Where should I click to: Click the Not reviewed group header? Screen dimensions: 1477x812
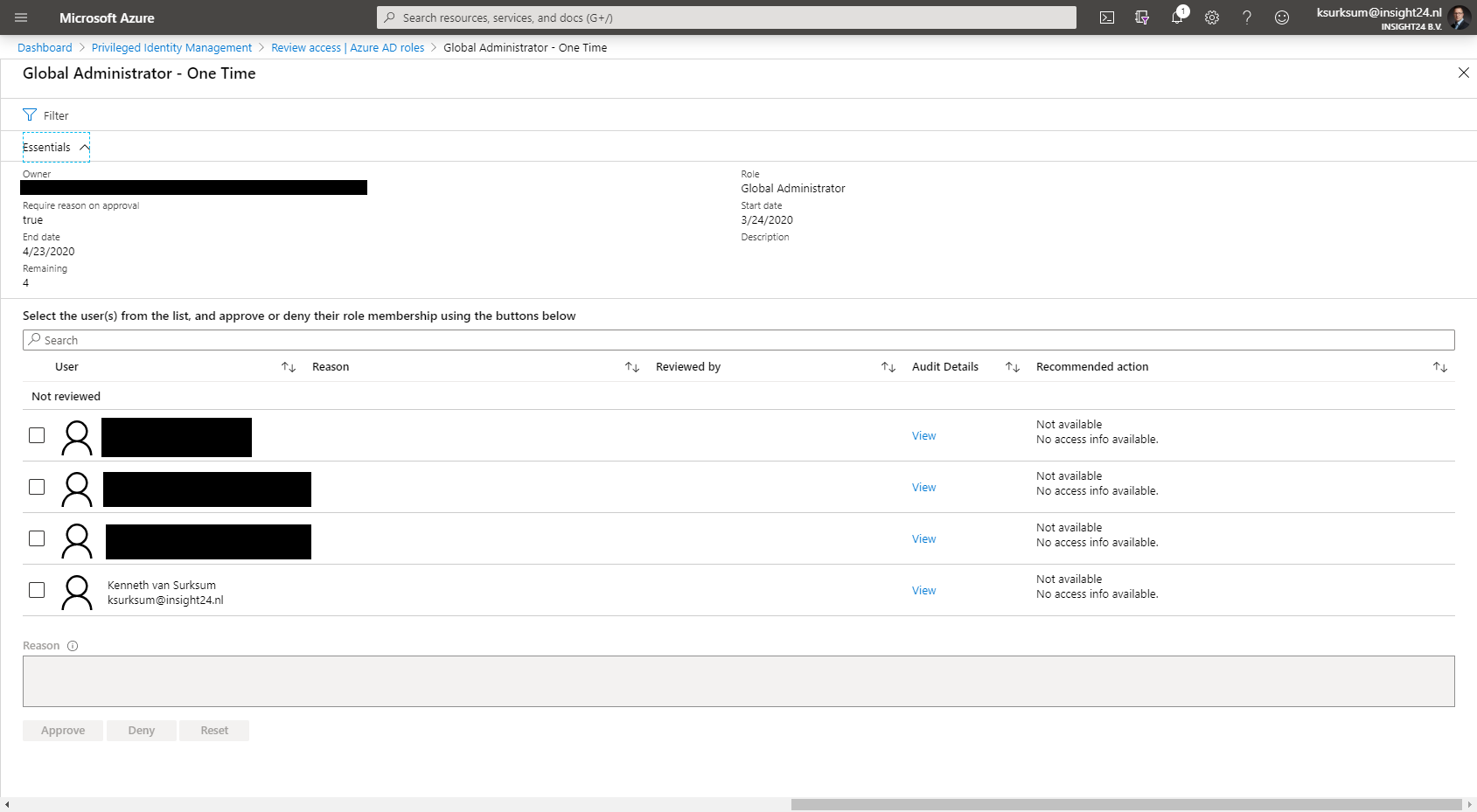pyautogui.click(x=66, y=397)
